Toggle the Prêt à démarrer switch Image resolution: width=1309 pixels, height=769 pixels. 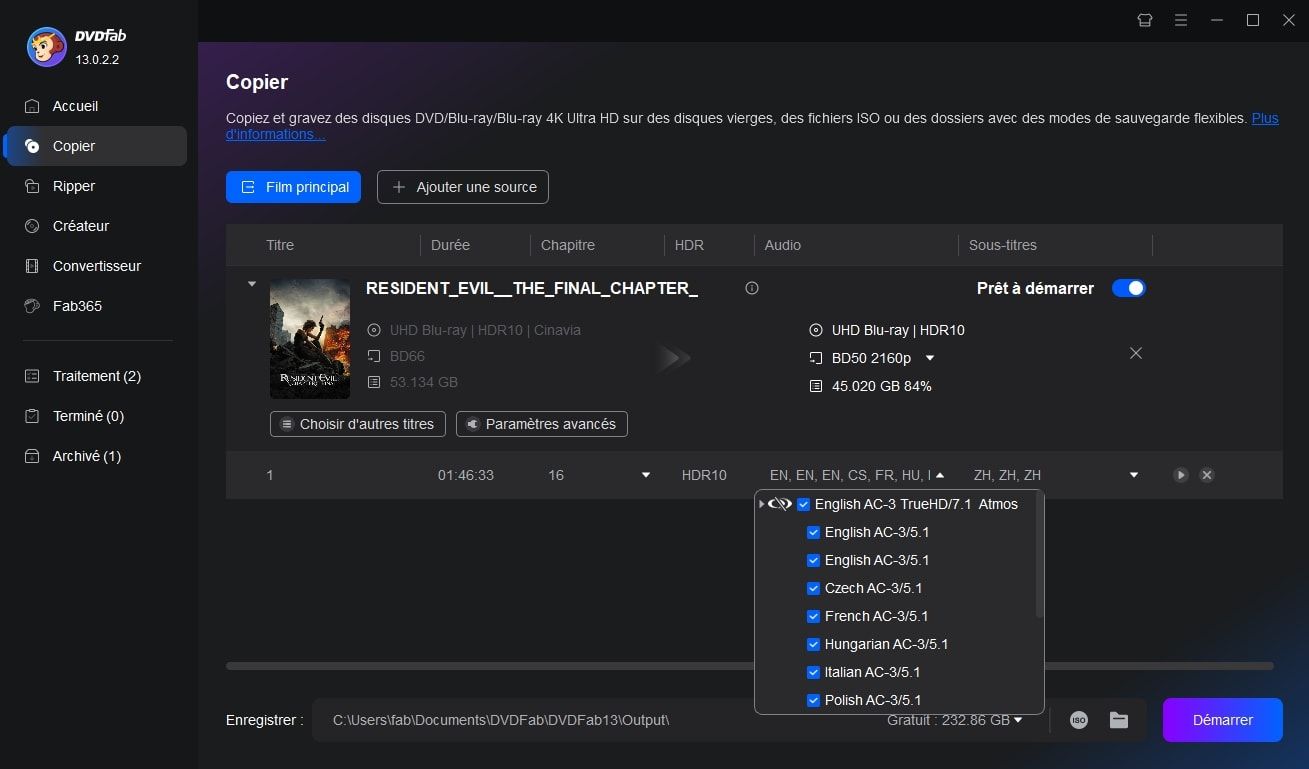click(1129, 288)
